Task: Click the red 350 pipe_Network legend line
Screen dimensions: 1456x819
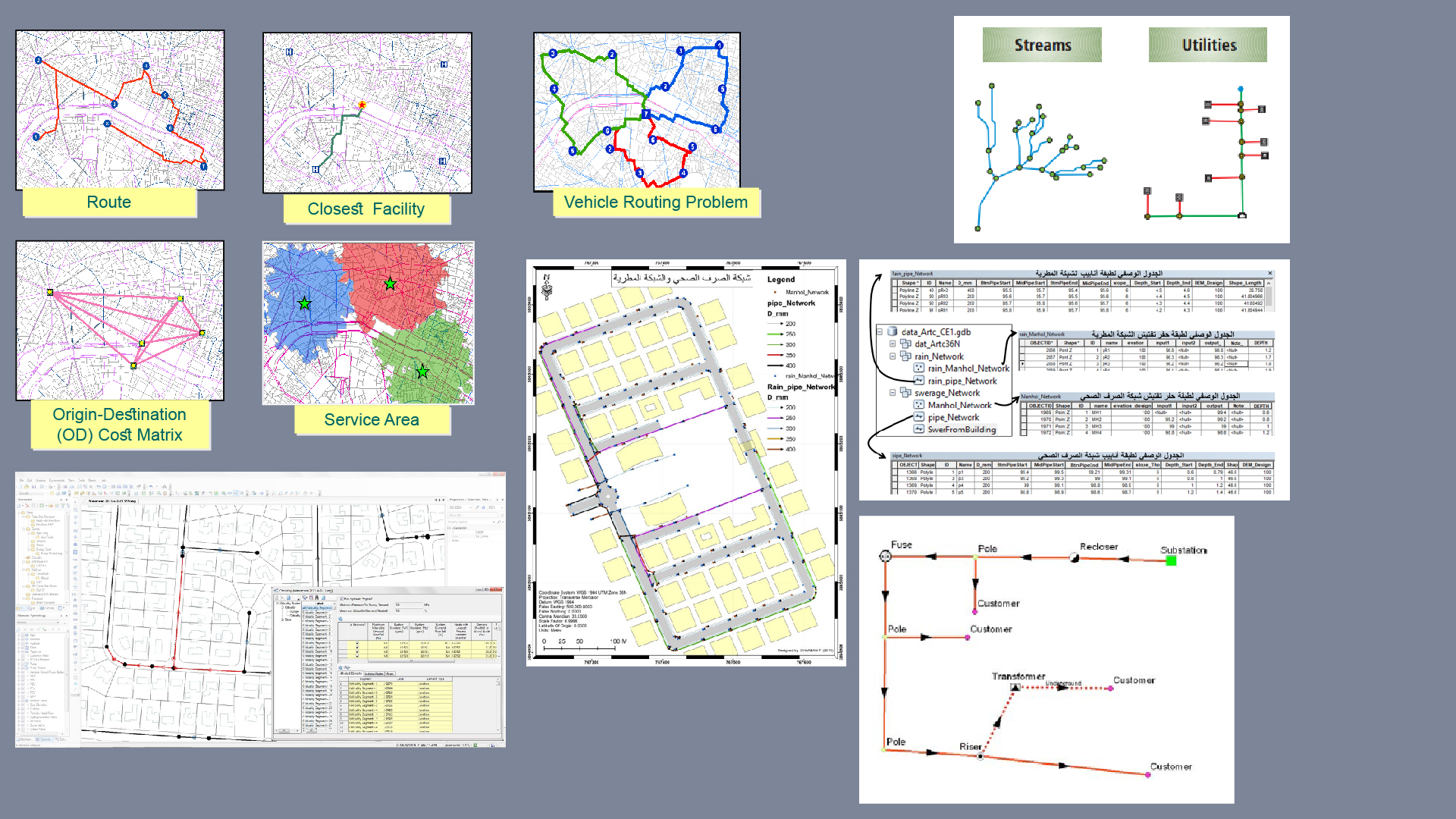Action: (x=775, y=355)
